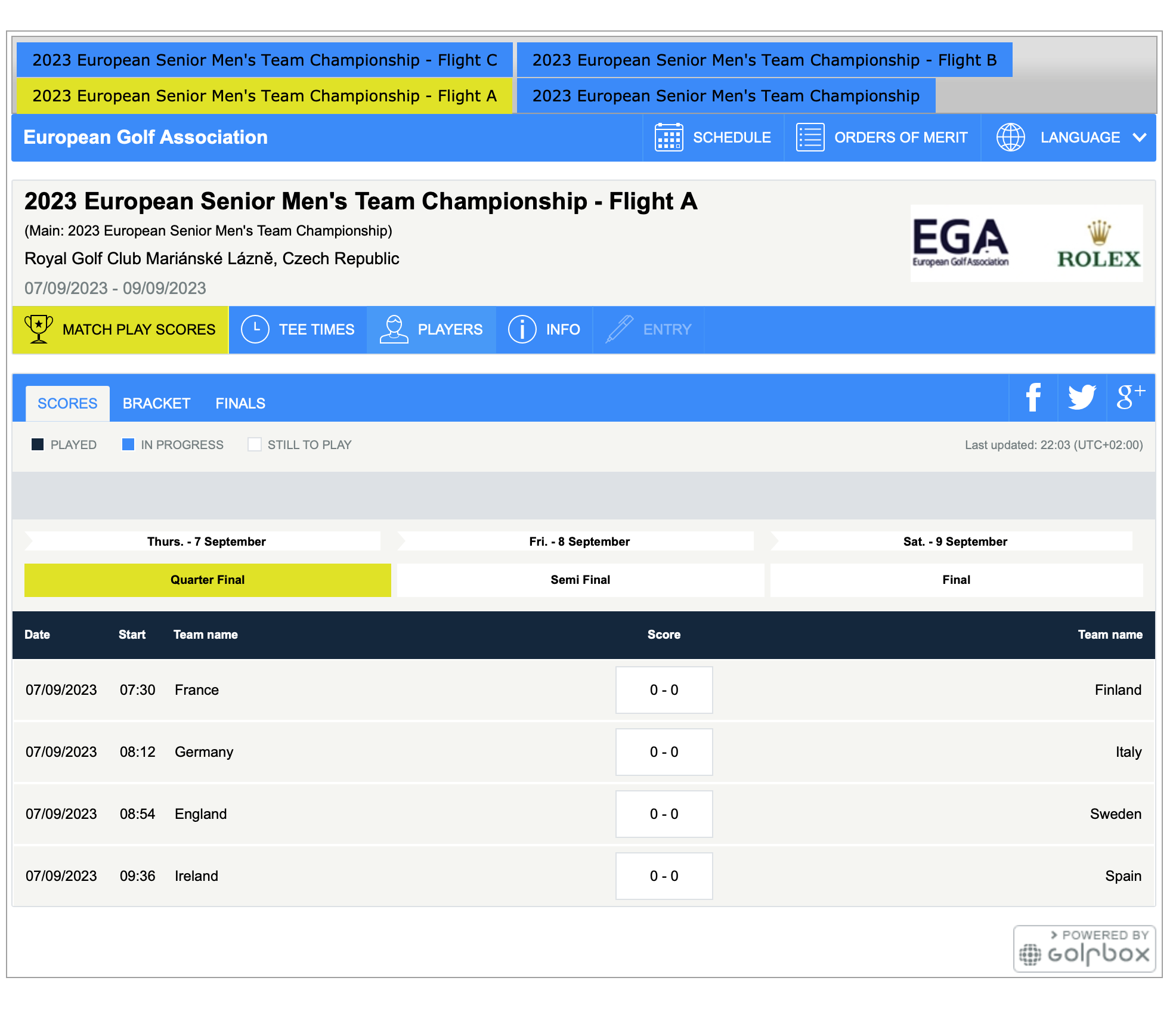Click the Start column header
This screenshot has width=1176, height=1027.
[x=132, y=635]
